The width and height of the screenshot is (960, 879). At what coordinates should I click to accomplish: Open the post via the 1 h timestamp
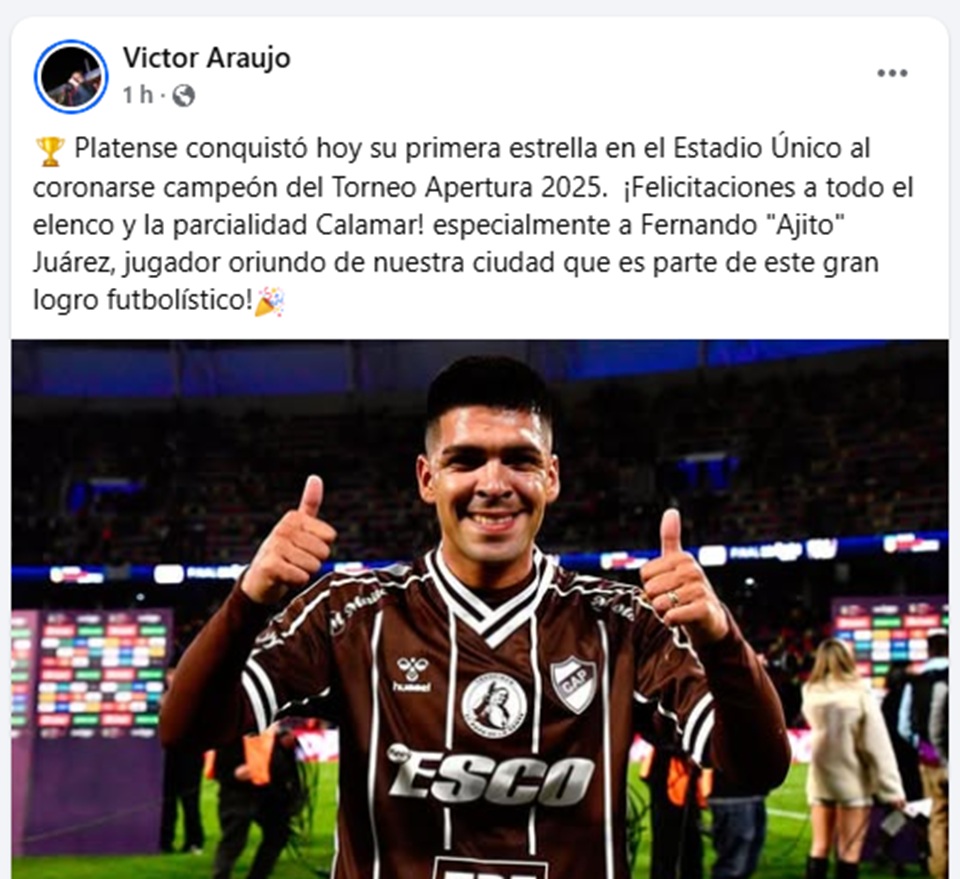tap(137, 95)
